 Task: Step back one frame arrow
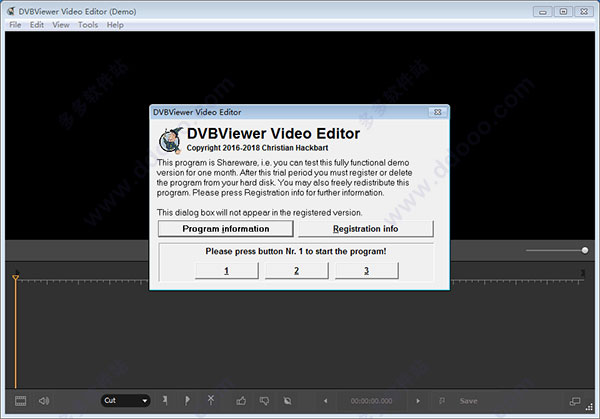pyautogui.click(x=326, y=401)
